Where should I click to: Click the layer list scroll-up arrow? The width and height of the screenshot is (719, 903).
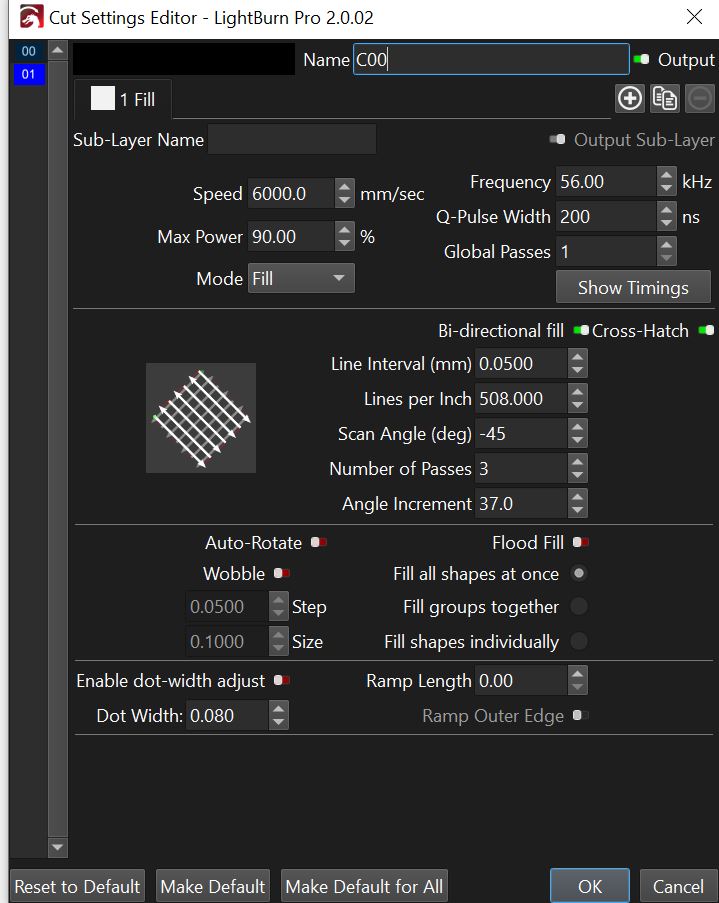(57, 51)
